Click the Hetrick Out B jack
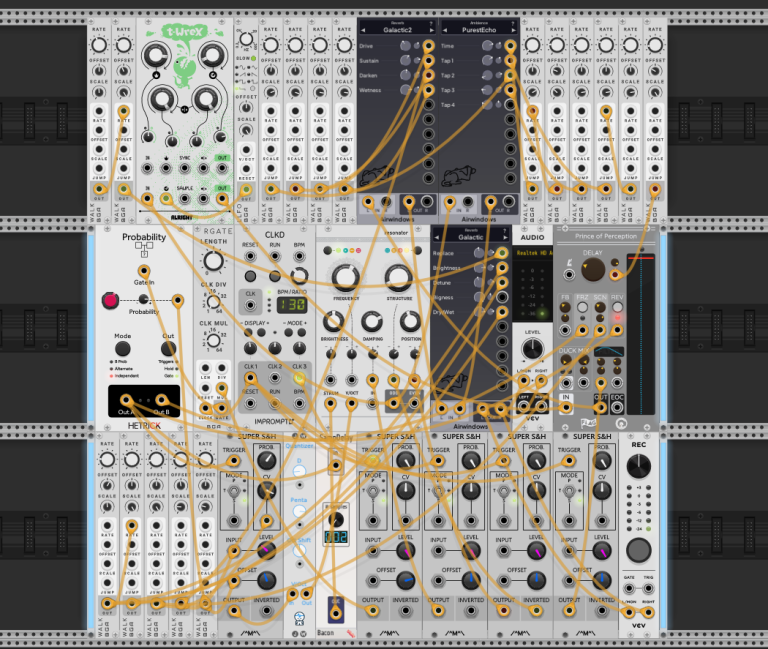 click(161, 400)
